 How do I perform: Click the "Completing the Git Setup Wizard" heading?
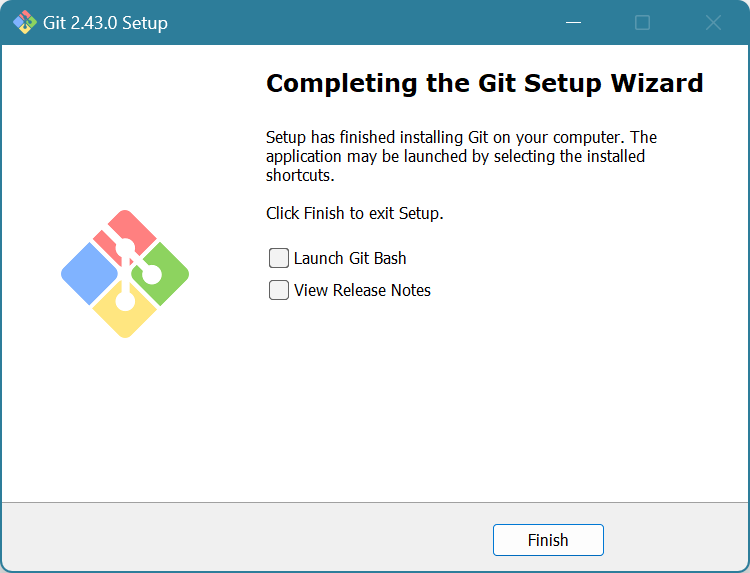point(485,83)
